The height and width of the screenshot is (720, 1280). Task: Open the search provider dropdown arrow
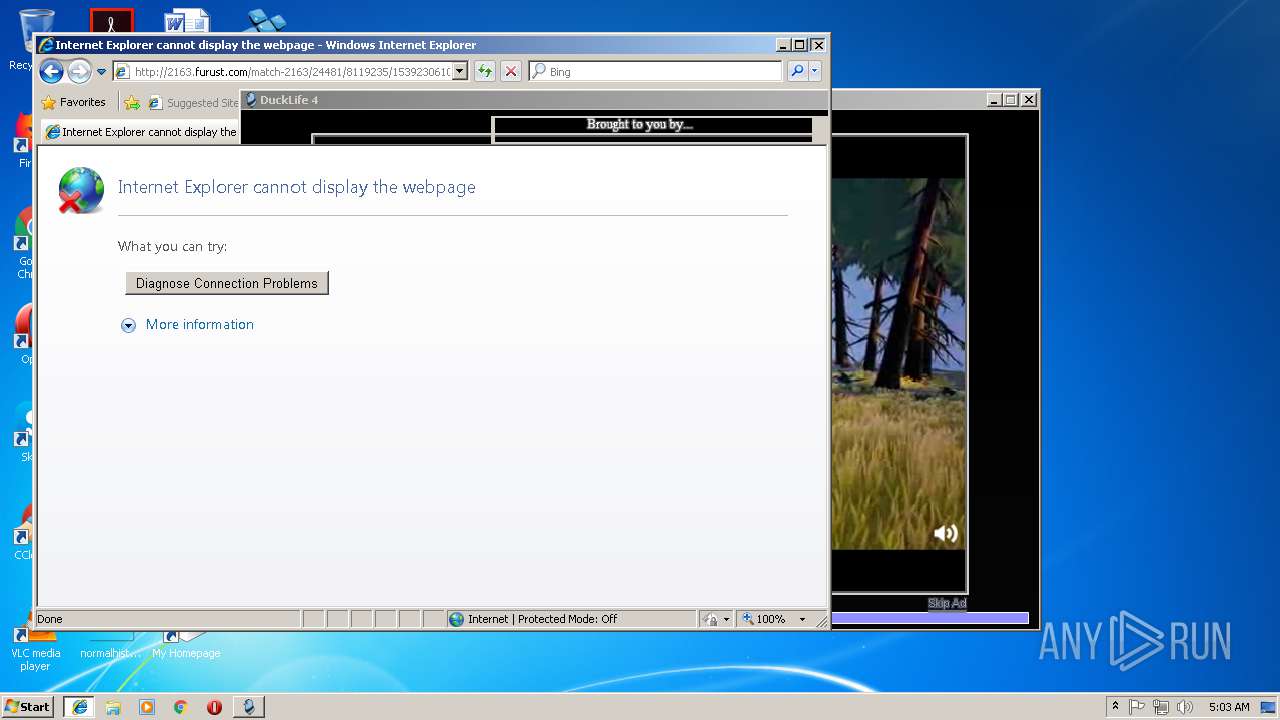coord(815,71)
